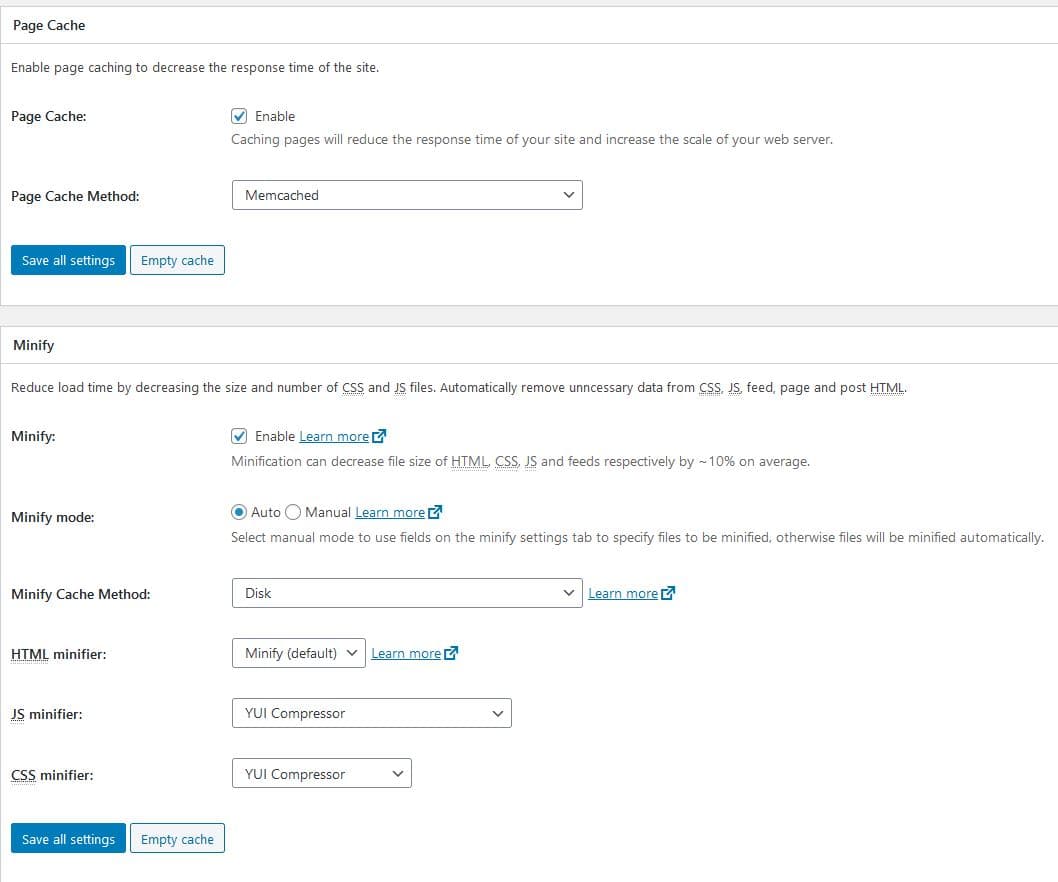Select the Auto minify mode radio button
Viewport: 1058px width, 882px height.
click(x=239, y=512)
